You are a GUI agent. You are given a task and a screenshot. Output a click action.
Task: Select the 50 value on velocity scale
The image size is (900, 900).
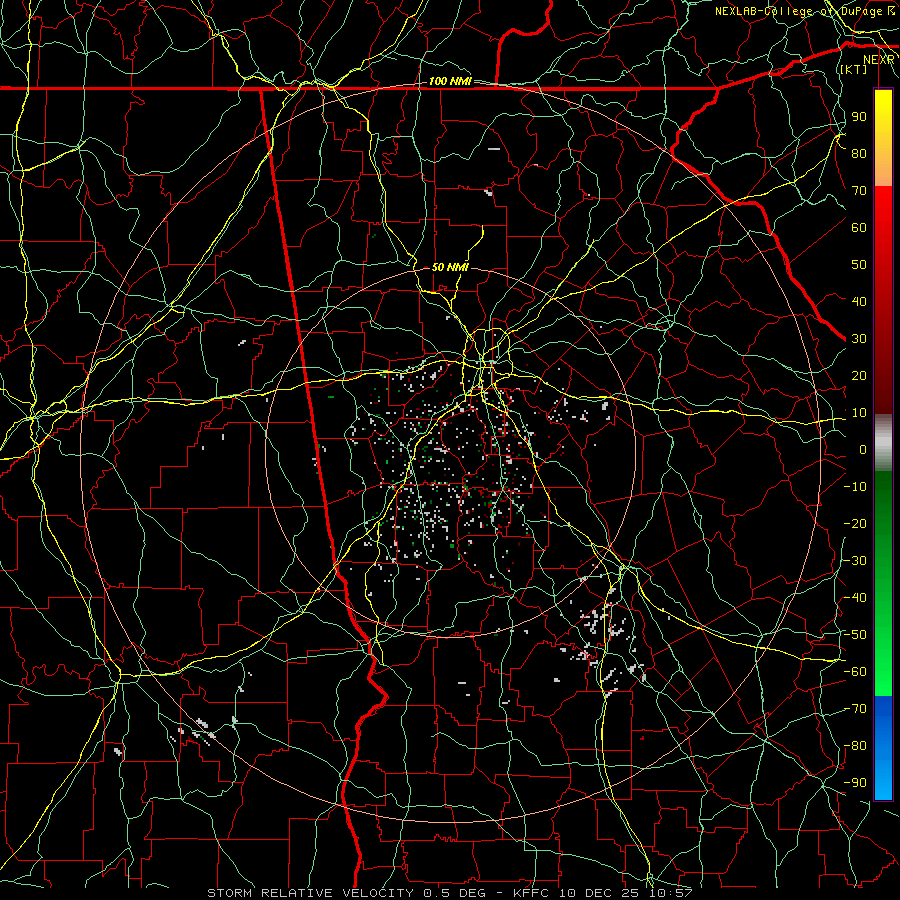tap(859, 265)
